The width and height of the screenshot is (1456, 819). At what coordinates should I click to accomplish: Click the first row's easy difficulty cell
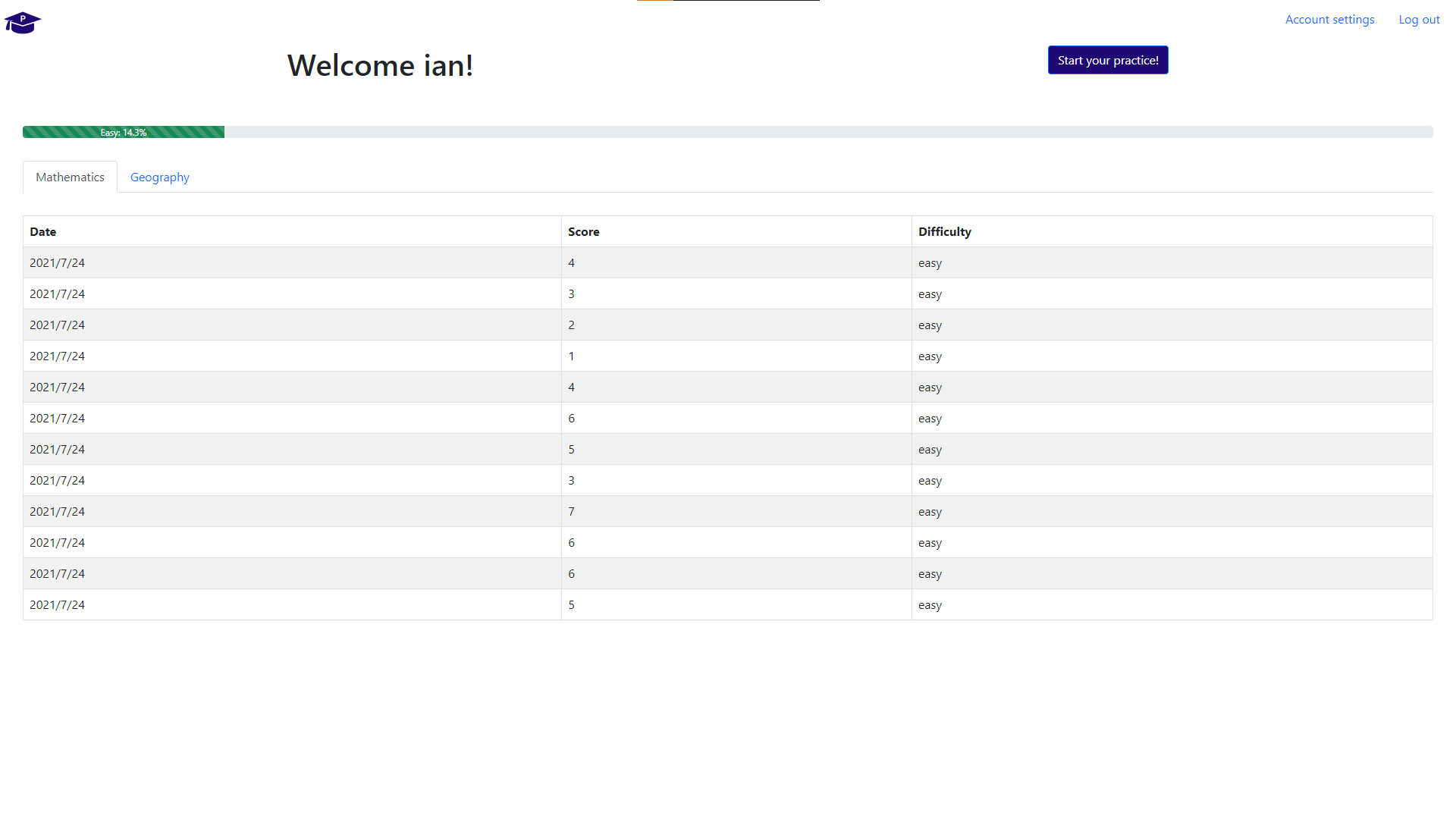930,263
